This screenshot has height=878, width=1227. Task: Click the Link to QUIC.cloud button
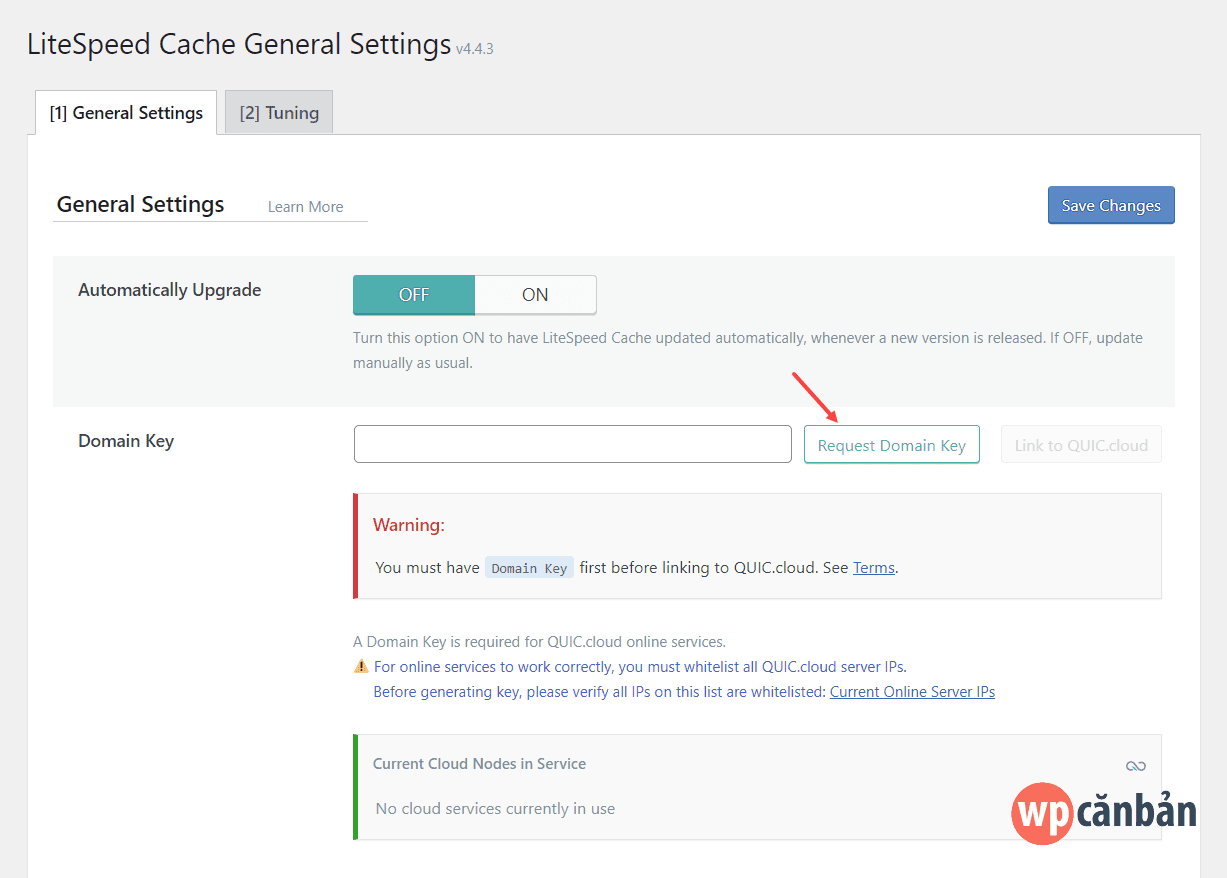click(x=1081, y=445)
